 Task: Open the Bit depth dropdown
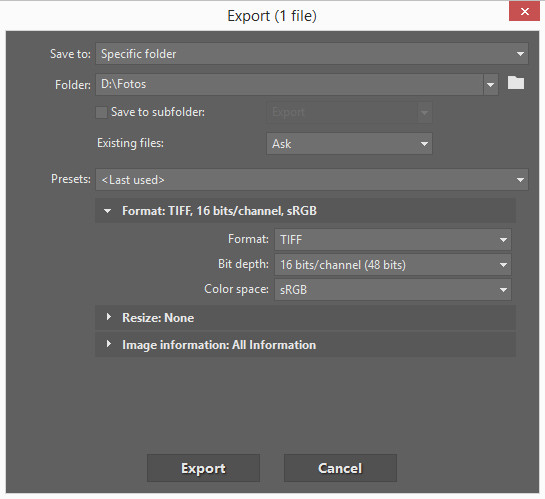click(x=393, y=265)
